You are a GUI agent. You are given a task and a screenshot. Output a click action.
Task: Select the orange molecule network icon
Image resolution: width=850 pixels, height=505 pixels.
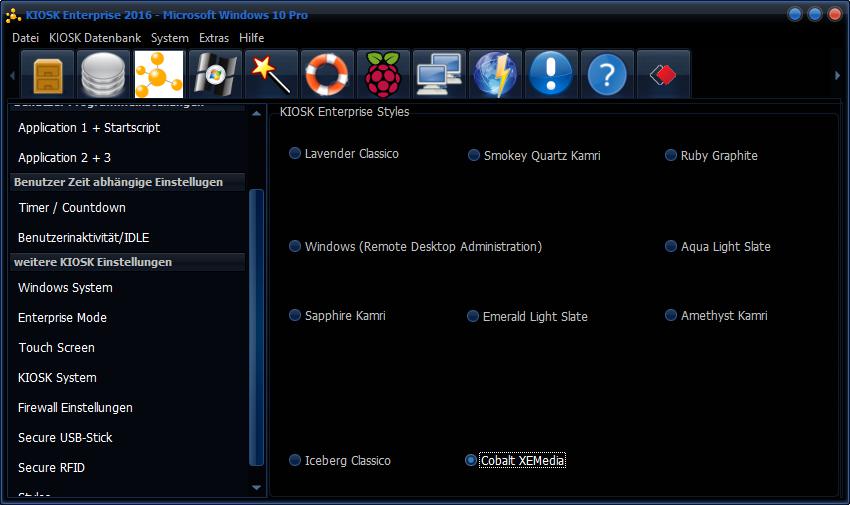(x=159, y=74)
